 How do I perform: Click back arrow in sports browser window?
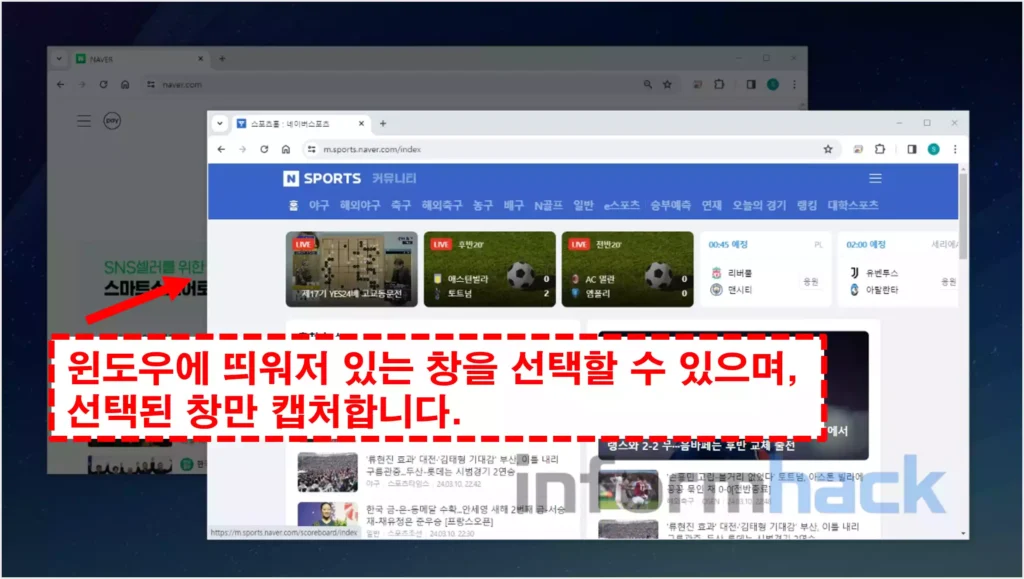tap(221, 149)
